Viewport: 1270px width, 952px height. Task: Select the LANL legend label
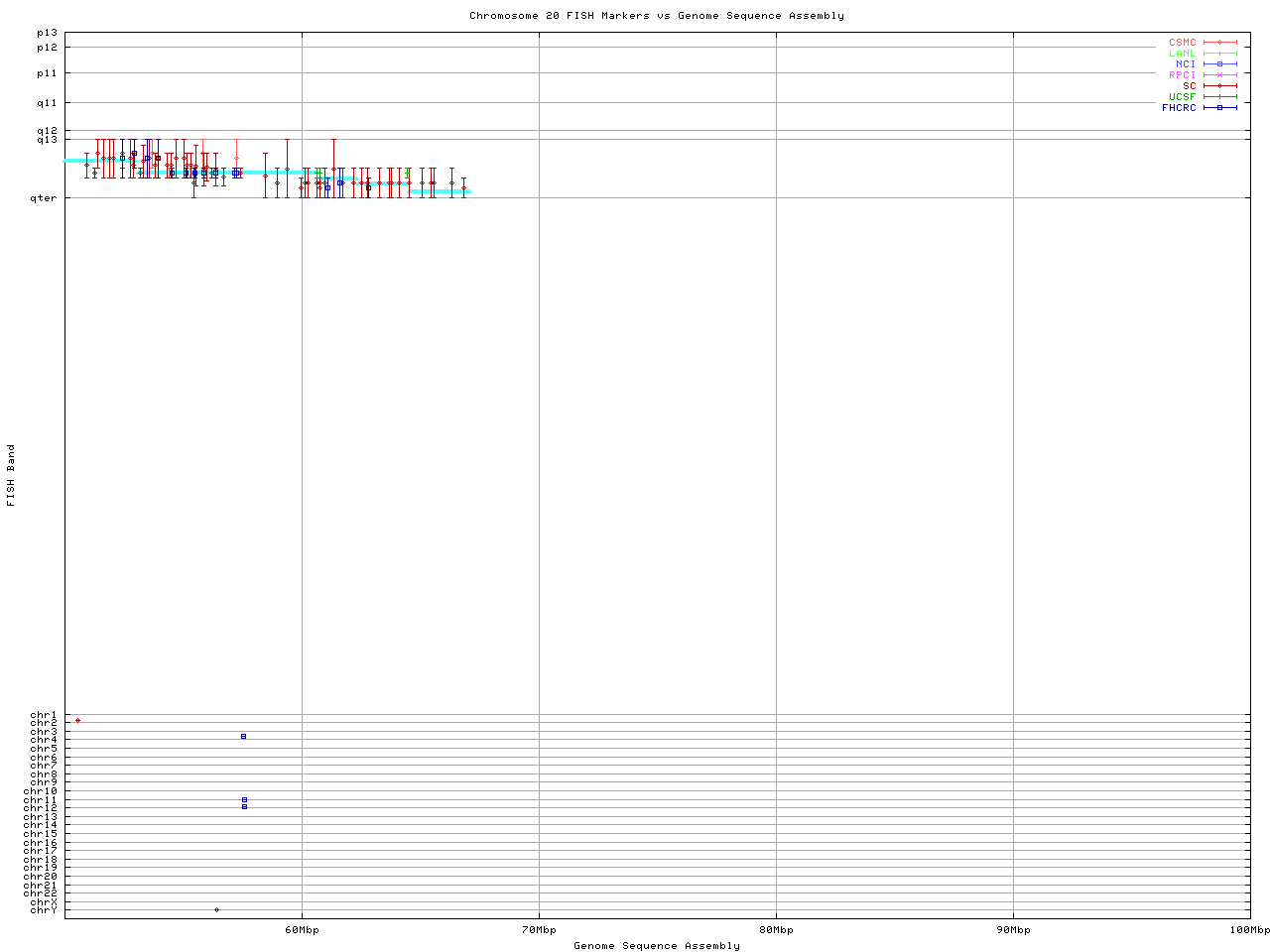[1183, 54]
